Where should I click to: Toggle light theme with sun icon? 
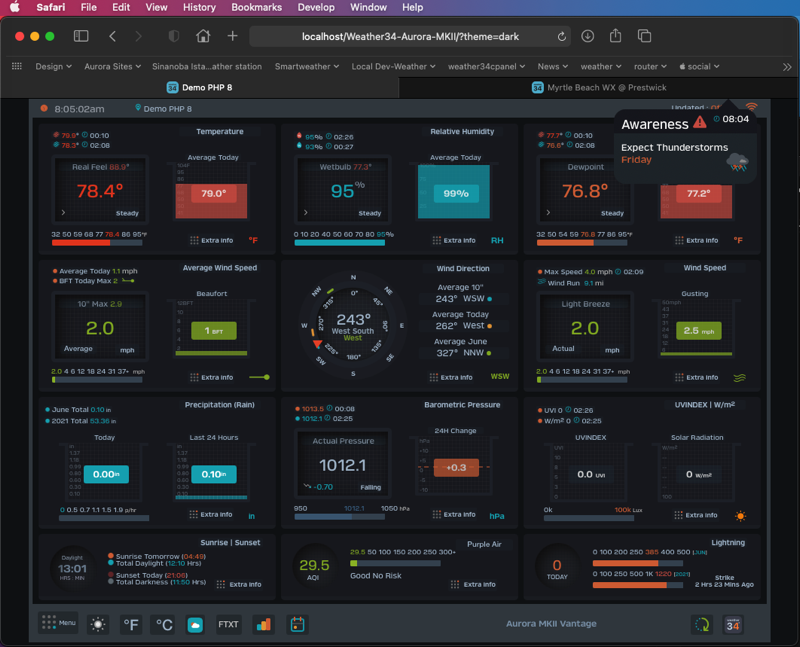click(98, 625)
